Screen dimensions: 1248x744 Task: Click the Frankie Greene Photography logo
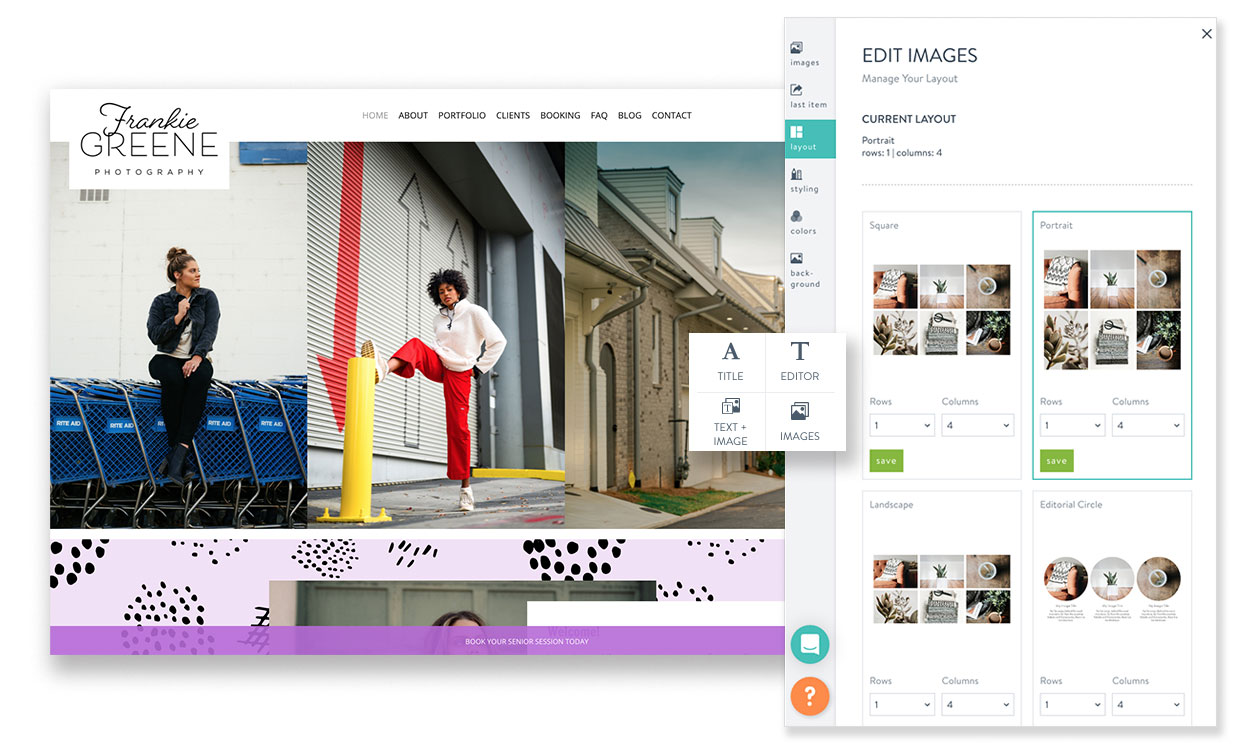point(149,140)
